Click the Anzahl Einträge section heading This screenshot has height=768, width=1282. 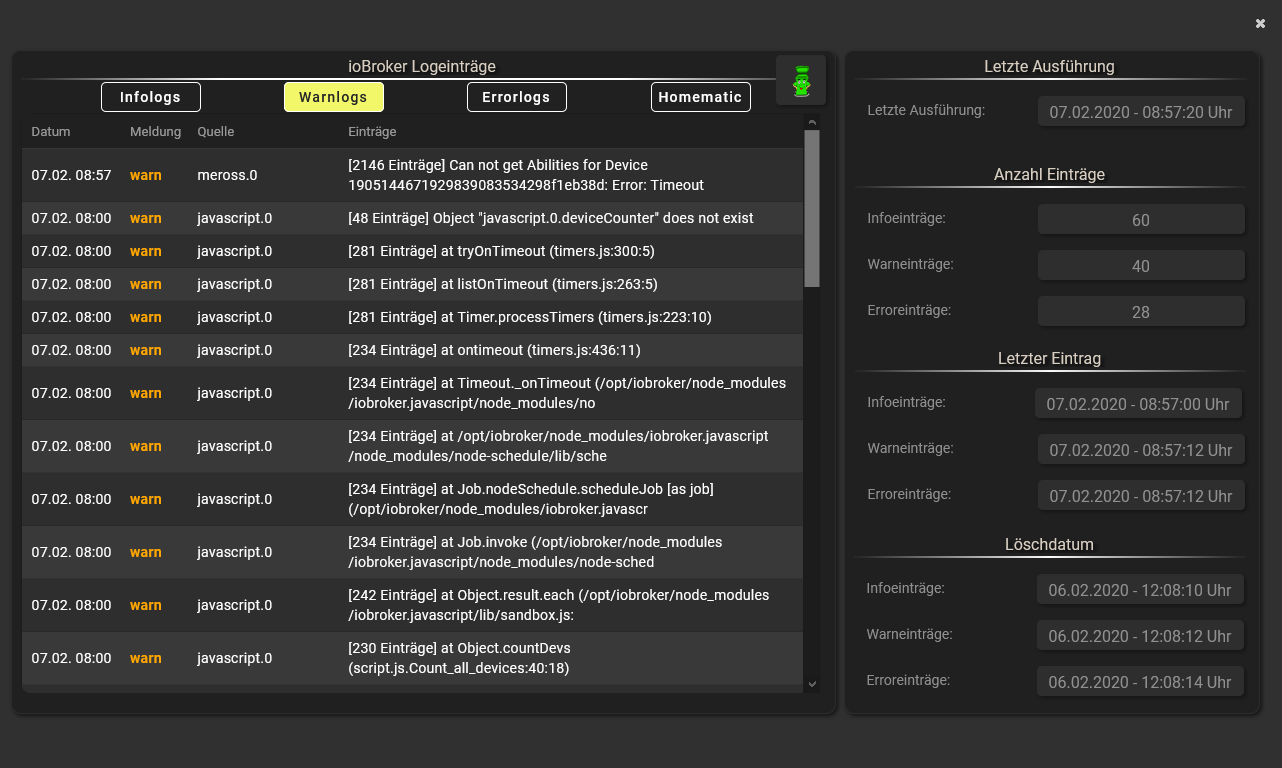1049,175
